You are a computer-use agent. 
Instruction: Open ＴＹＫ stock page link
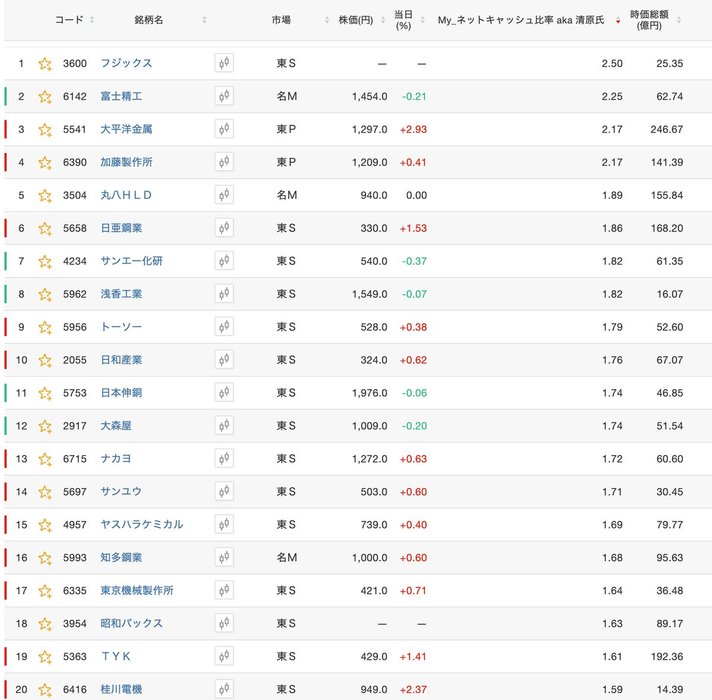[x=116, y=656]
